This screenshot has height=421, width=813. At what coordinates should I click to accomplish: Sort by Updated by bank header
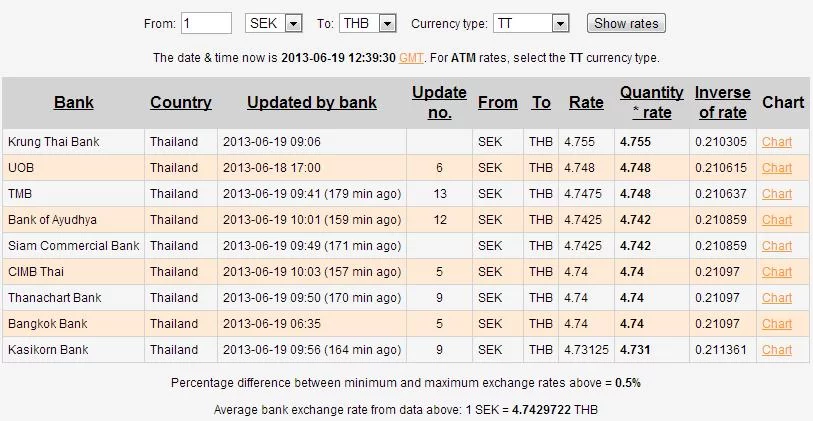pos(311,102)
